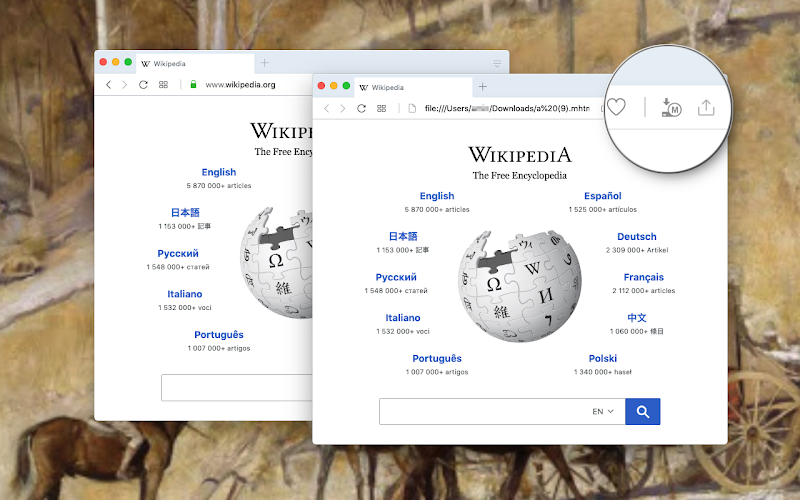This screenshot has width=800, height=500.
Task: Open the Deutsch Wikipedia link
Action: (x=637, y=237)
